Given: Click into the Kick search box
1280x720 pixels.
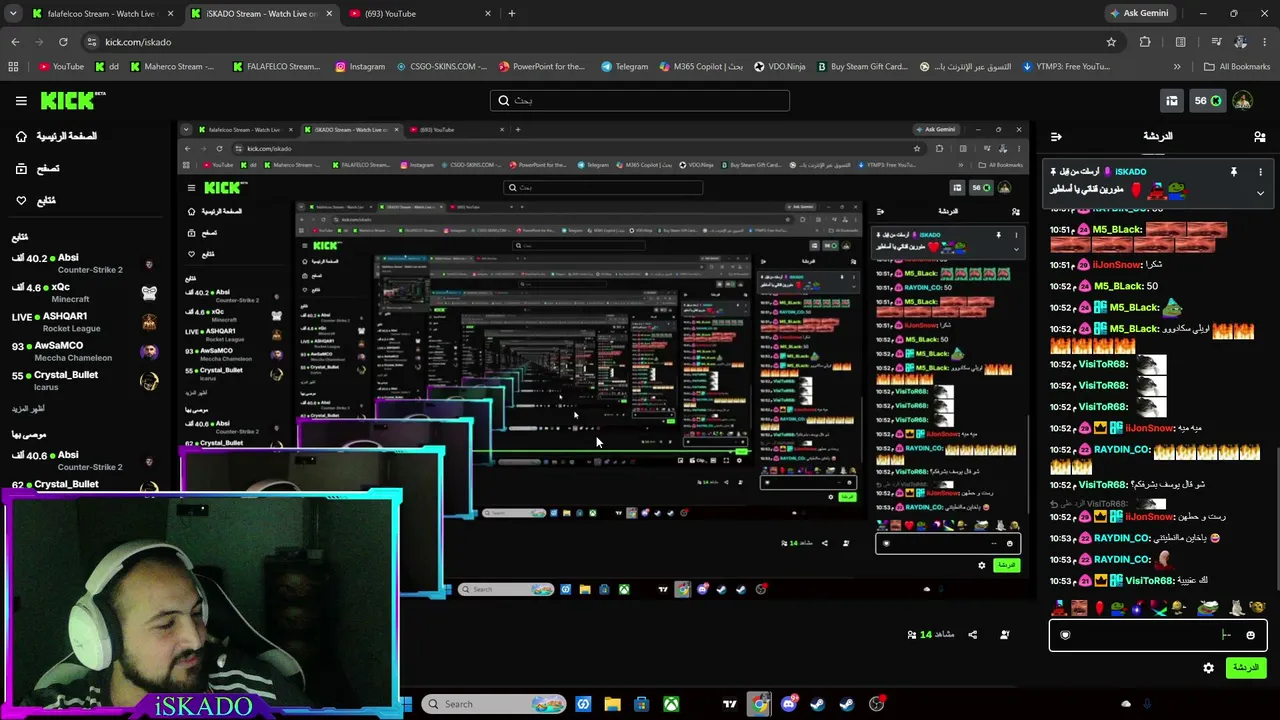Looking at the screenshot, I should pyautogui.click(x=640, y=100).
